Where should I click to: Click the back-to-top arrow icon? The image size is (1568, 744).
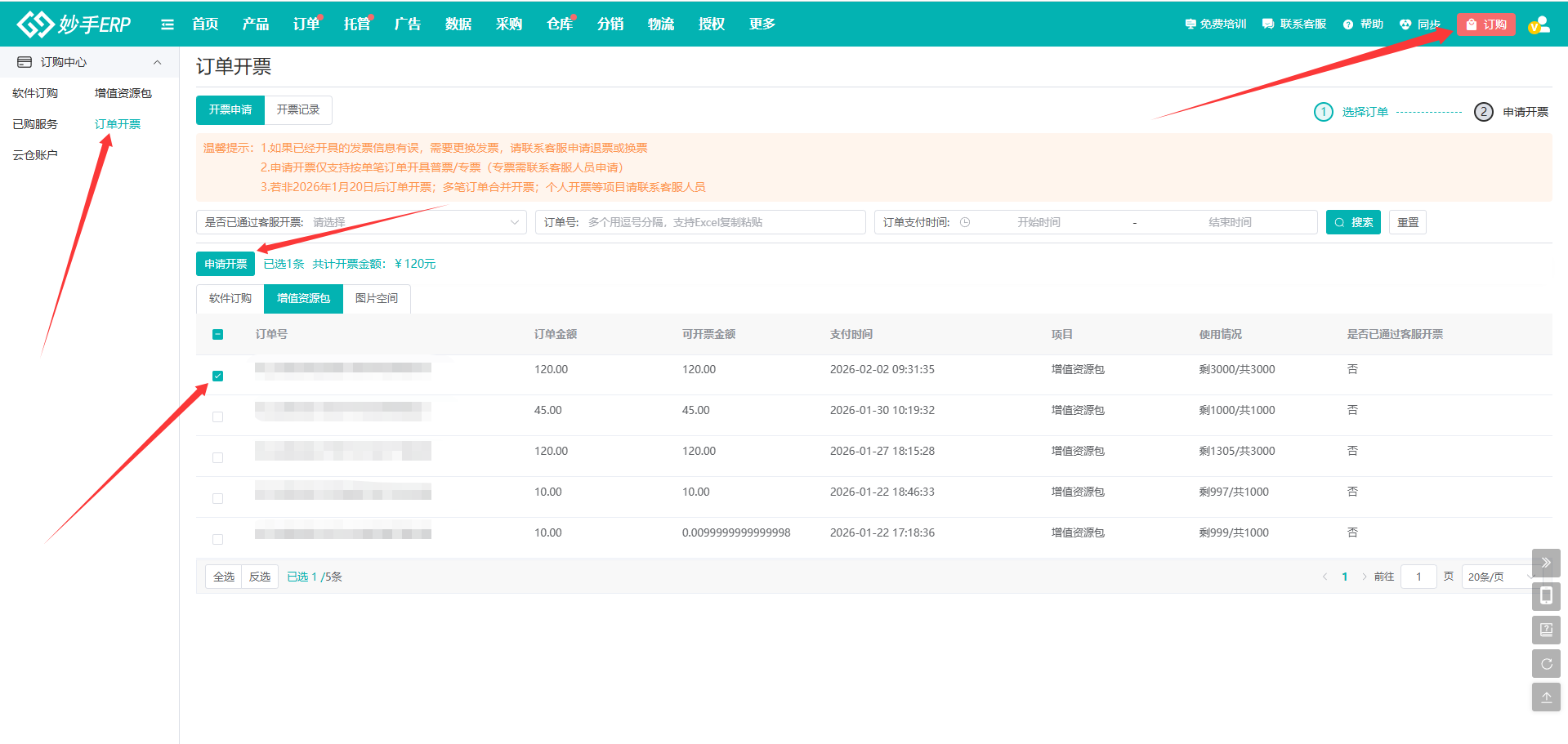[x=1546, y=697]
